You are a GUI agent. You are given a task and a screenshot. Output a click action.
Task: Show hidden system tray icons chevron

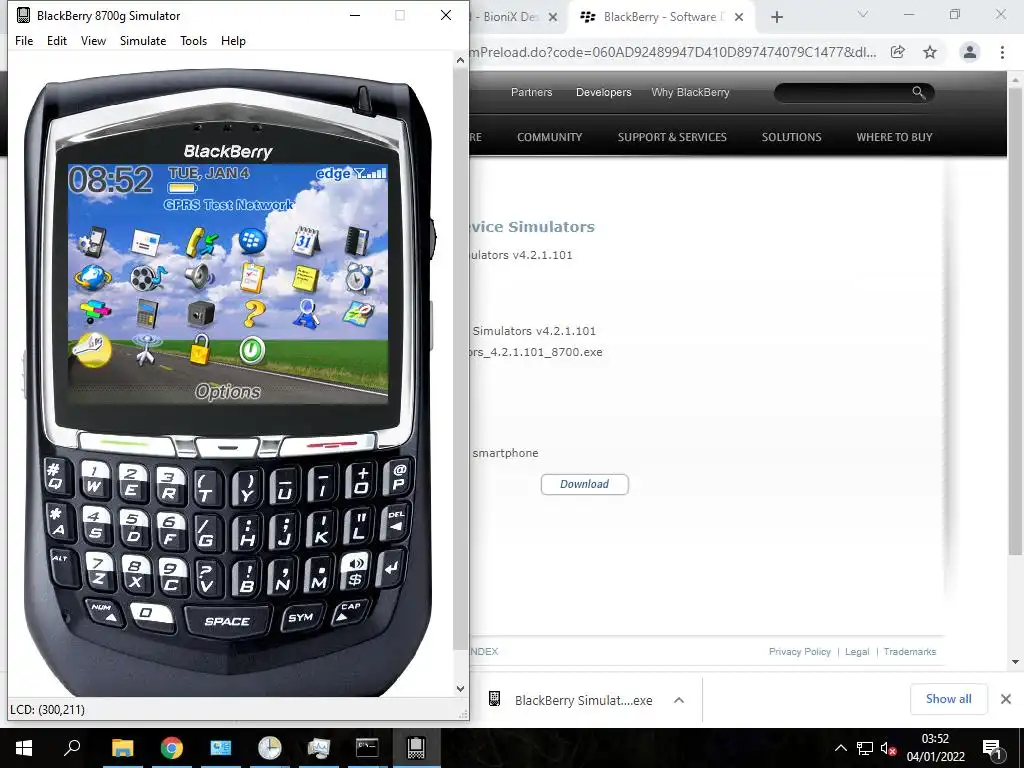click(840, 748)
